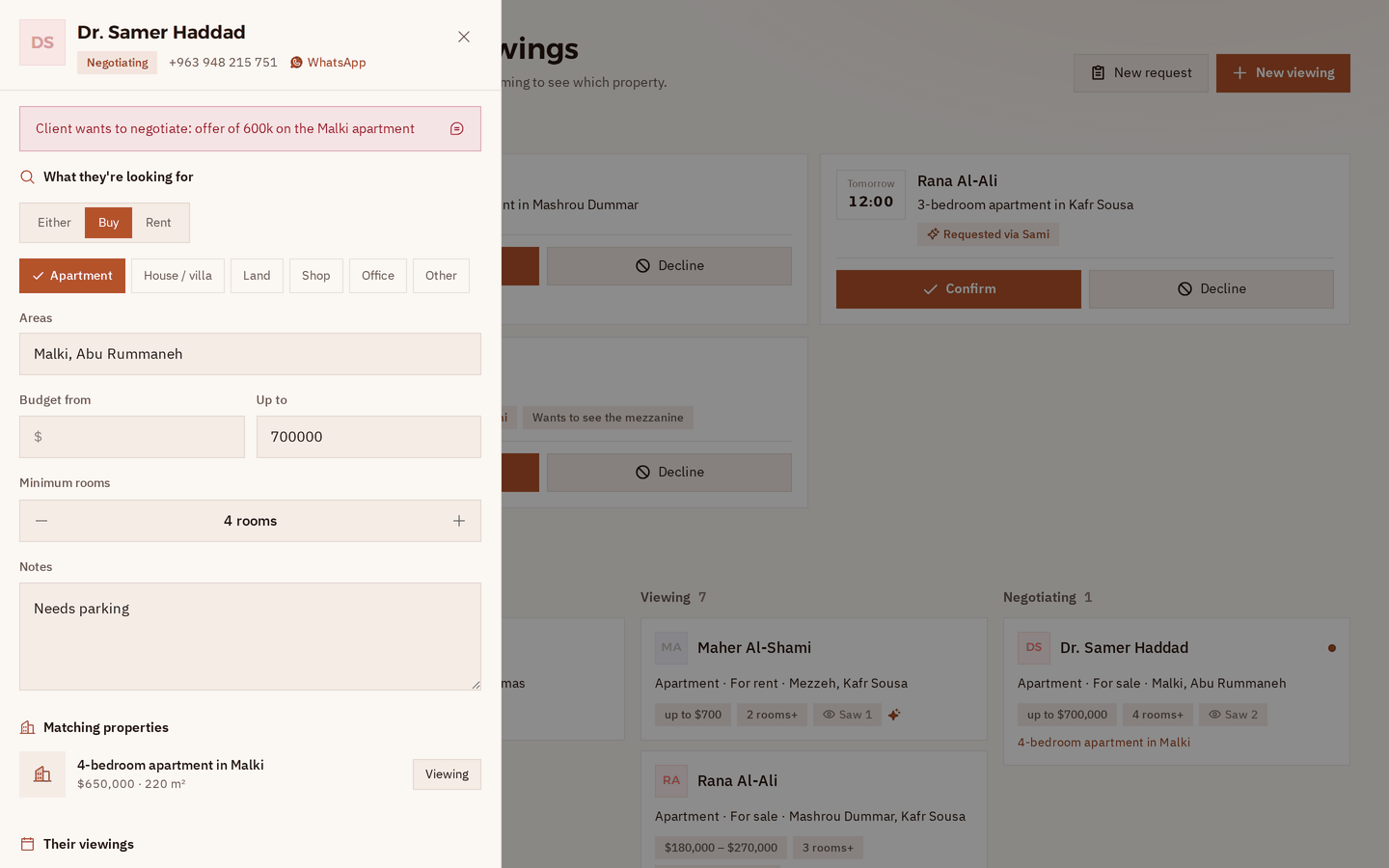This screenshot has height=868, width=1389.
Task: Decline Rana Al-Ali's Kafr Sousa viewing
Action: pos(1212,289)
